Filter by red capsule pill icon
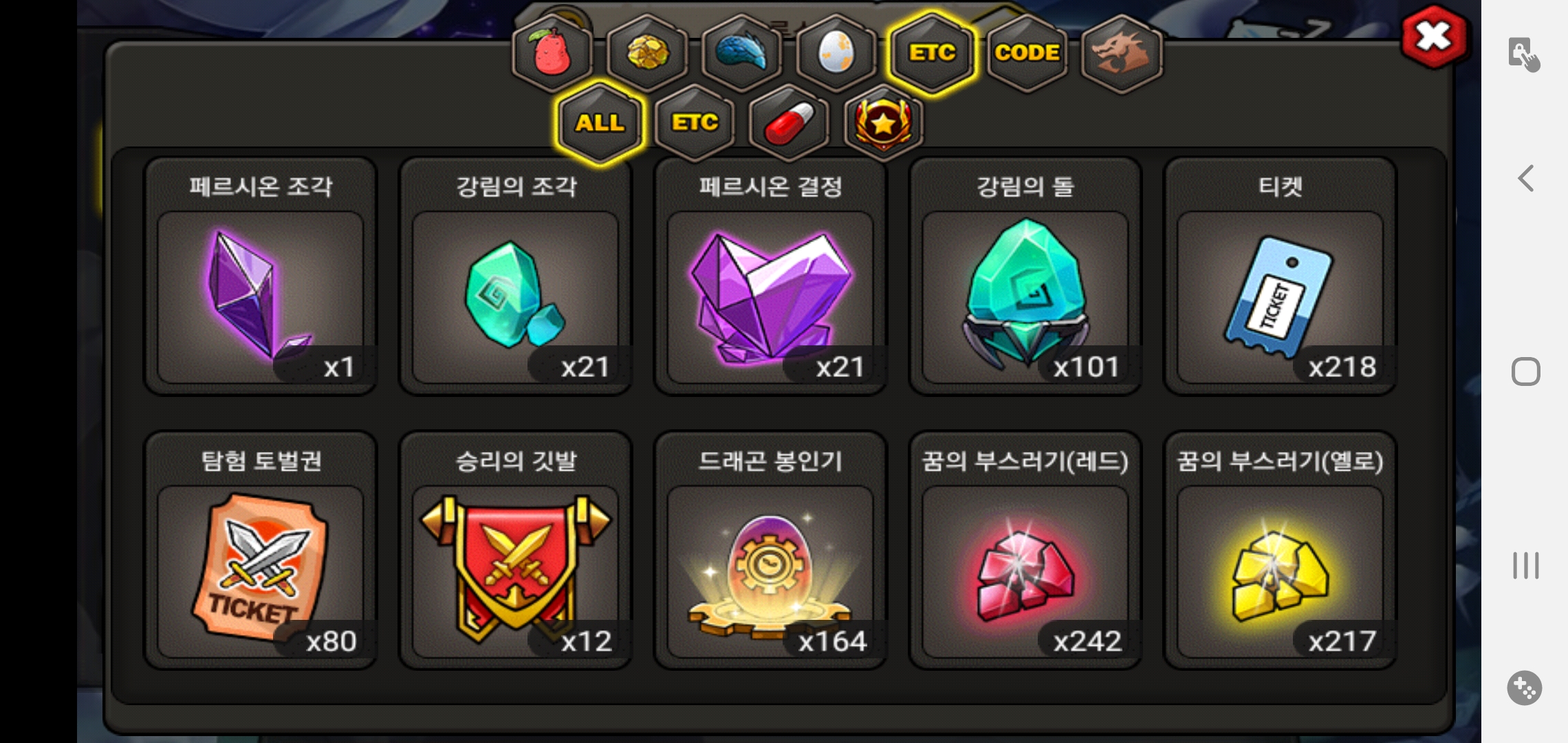 (x=789, y=123)
